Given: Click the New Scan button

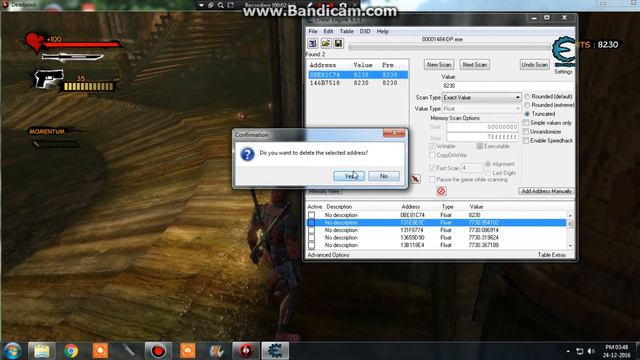Looking at the screenshot, I should click(439, 64).
